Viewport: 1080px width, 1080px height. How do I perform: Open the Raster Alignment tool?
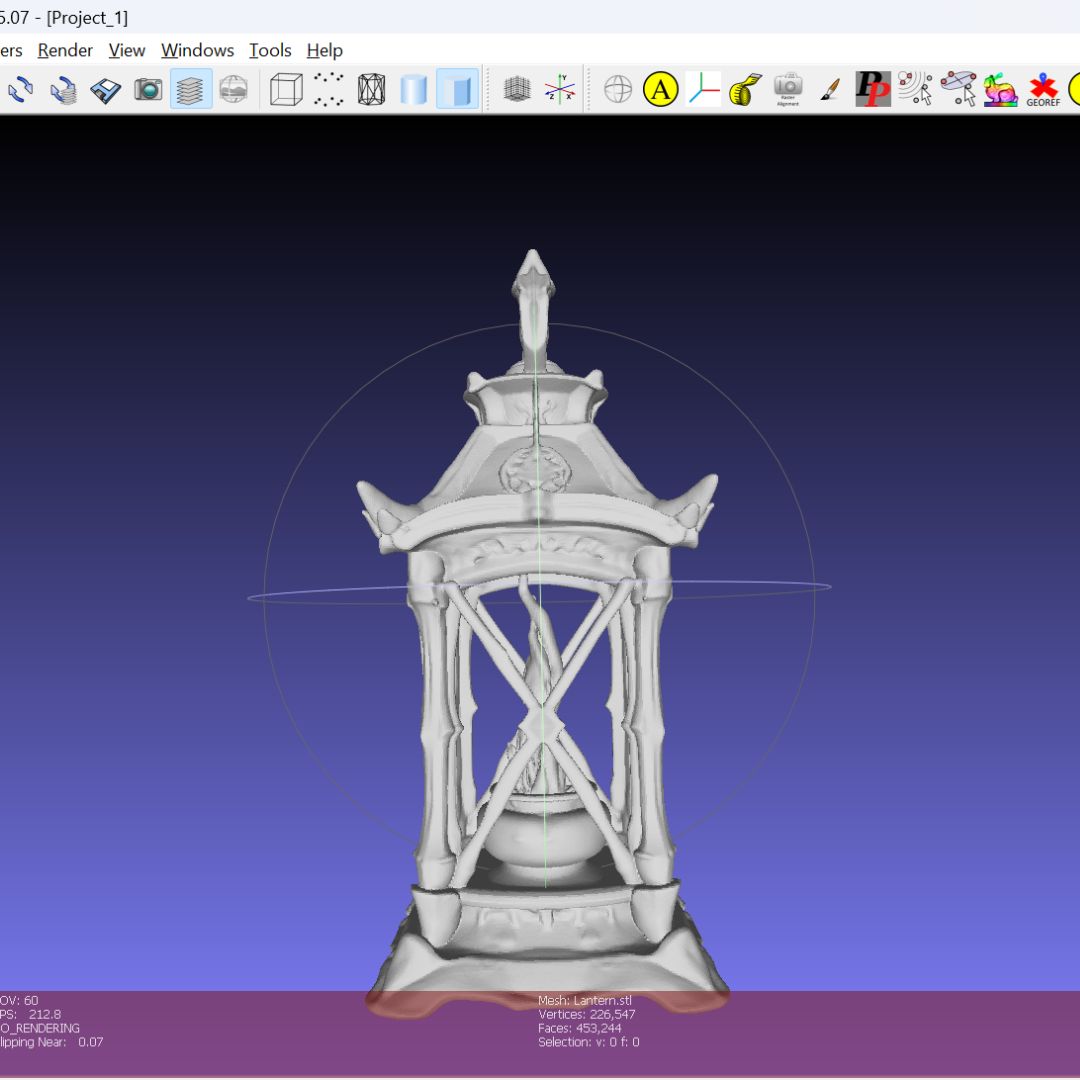pyautogui.click(x=789, y=88)
